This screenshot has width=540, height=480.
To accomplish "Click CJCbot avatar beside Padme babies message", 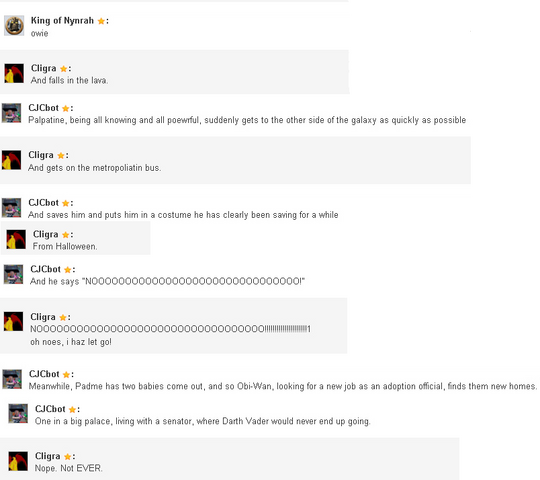I will coord(12,379).
